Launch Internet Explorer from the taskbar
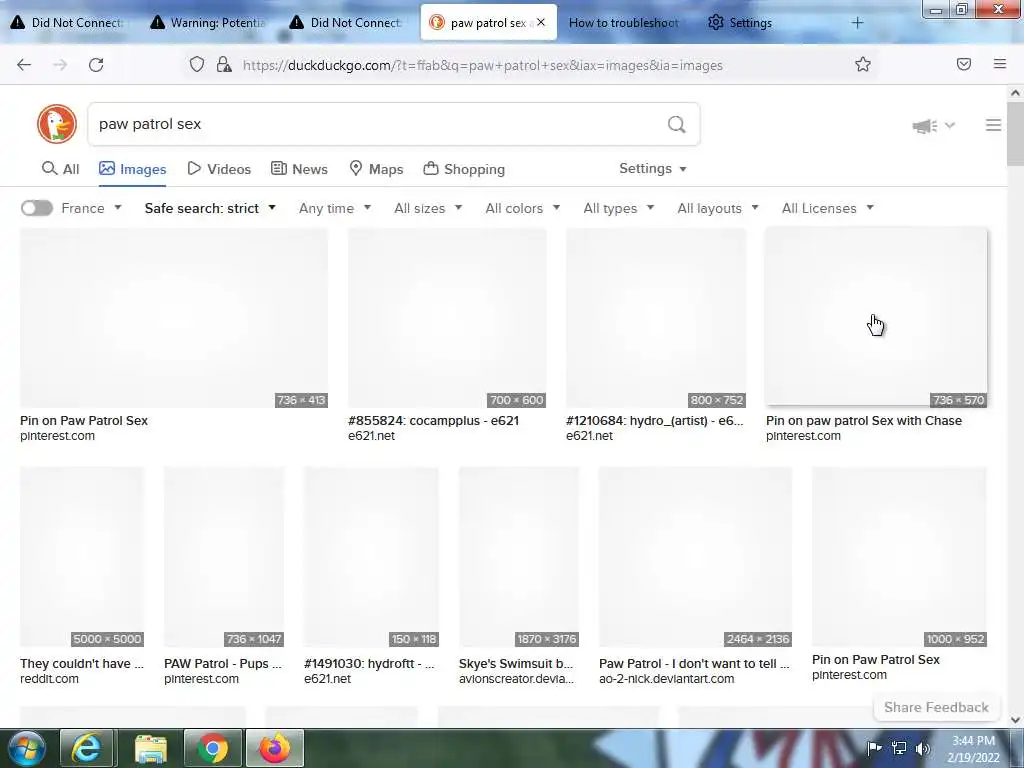 86,748
